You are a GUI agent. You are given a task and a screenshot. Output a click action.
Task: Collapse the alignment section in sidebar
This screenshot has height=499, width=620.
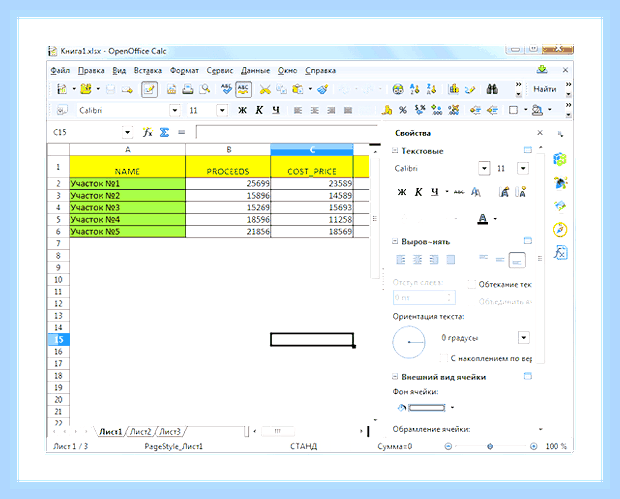395,241
